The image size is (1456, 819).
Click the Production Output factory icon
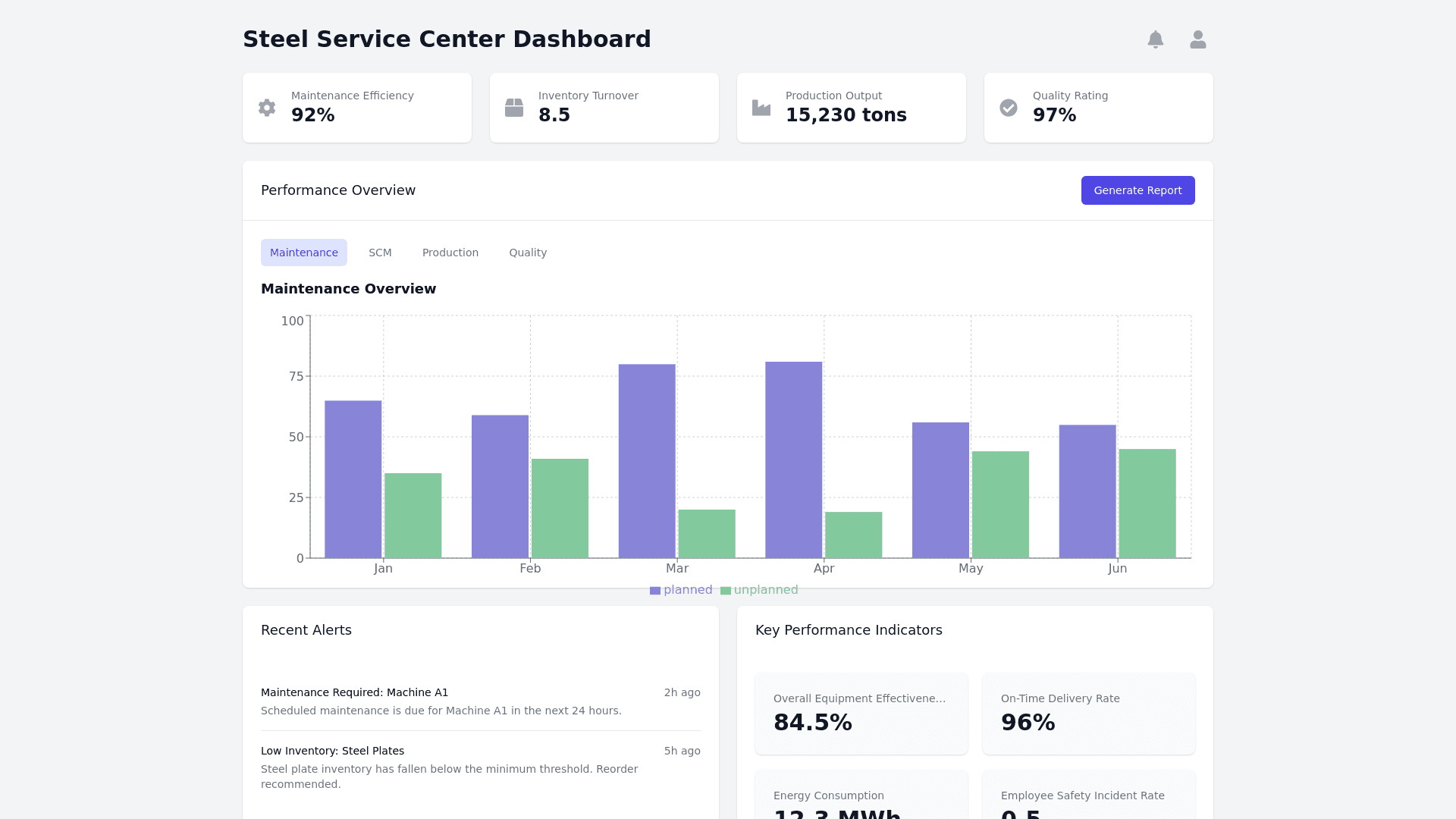tap(761, 108)
